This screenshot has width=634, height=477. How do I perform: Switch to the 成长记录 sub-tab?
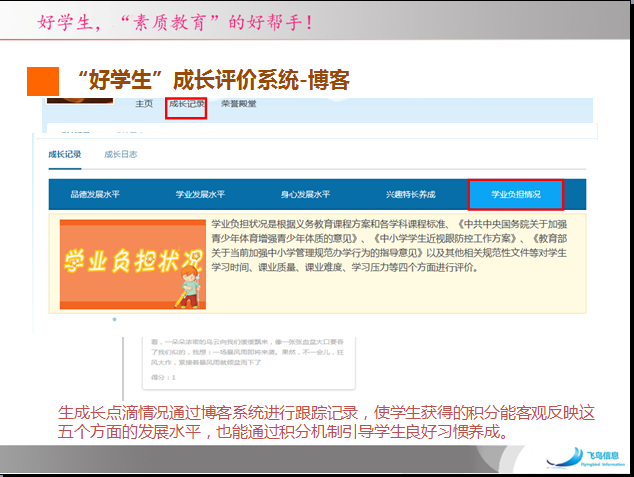[x=67, y=155]
